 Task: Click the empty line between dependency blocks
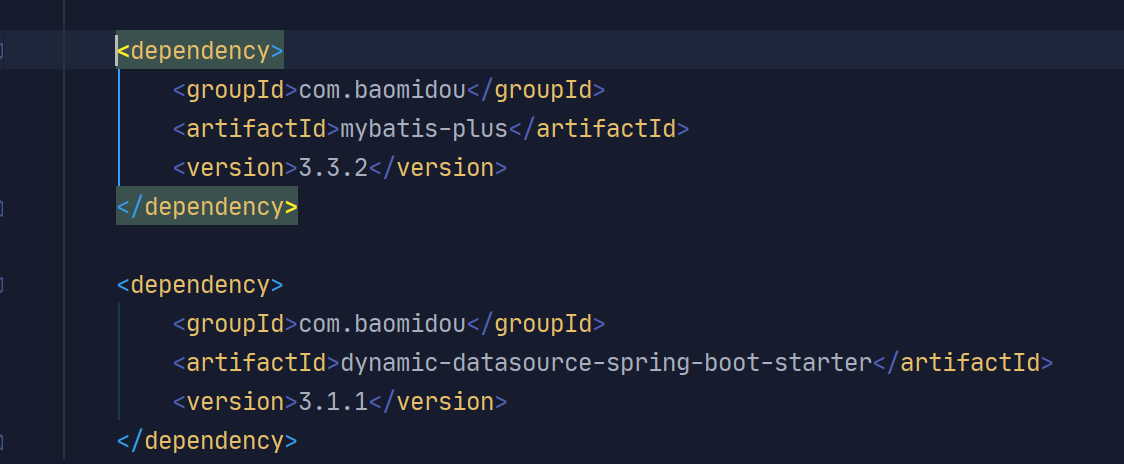coord(500,246)
